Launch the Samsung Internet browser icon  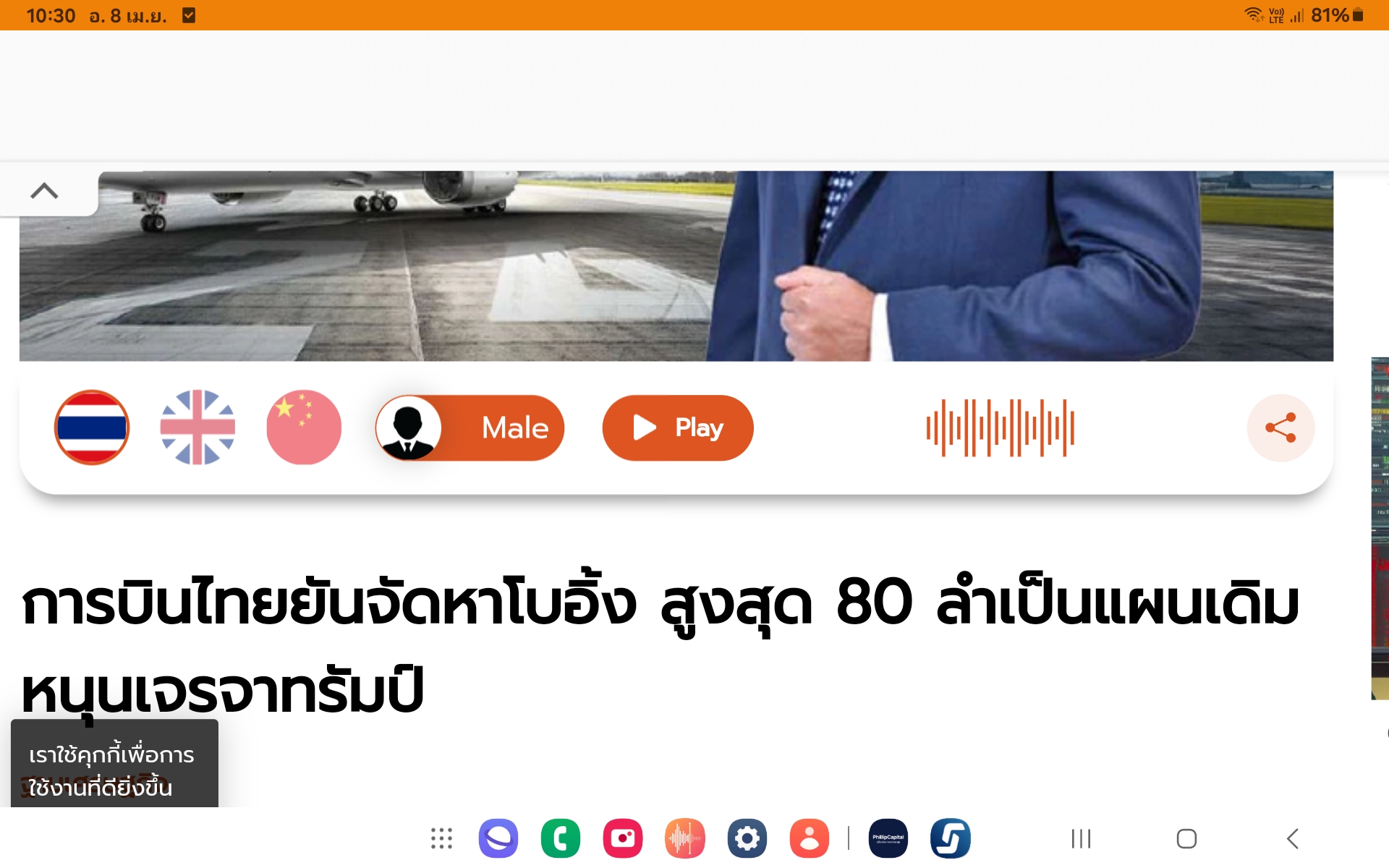click(x=498, y=838)
